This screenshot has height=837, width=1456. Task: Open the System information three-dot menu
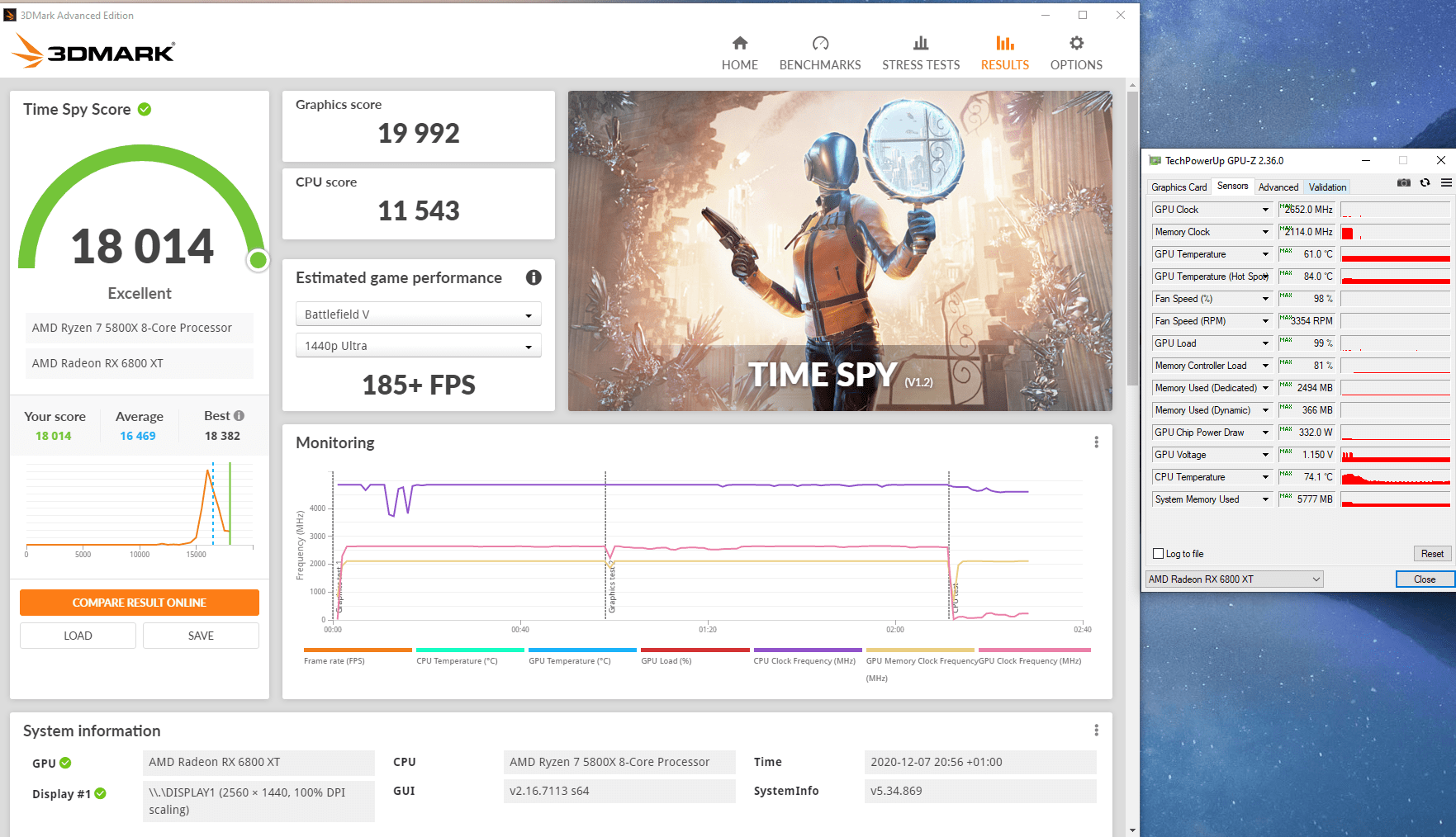[1096, 731]
